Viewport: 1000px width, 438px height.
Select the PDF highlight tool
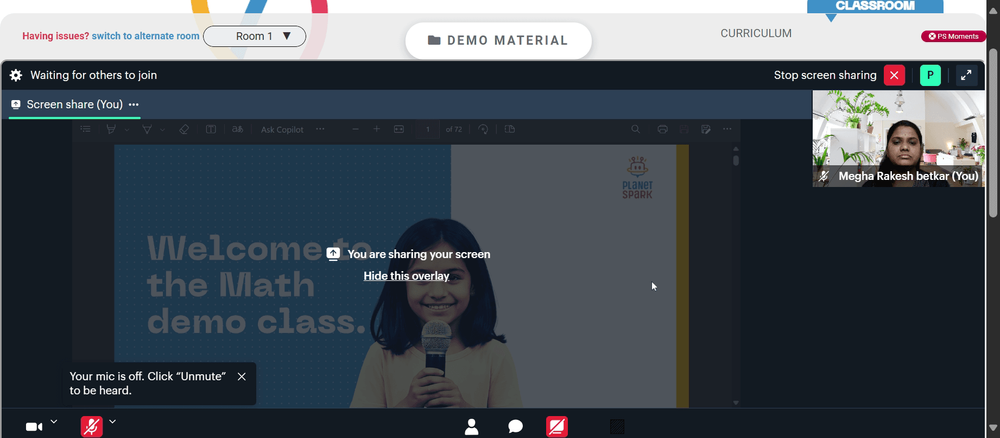click(111, 129)
